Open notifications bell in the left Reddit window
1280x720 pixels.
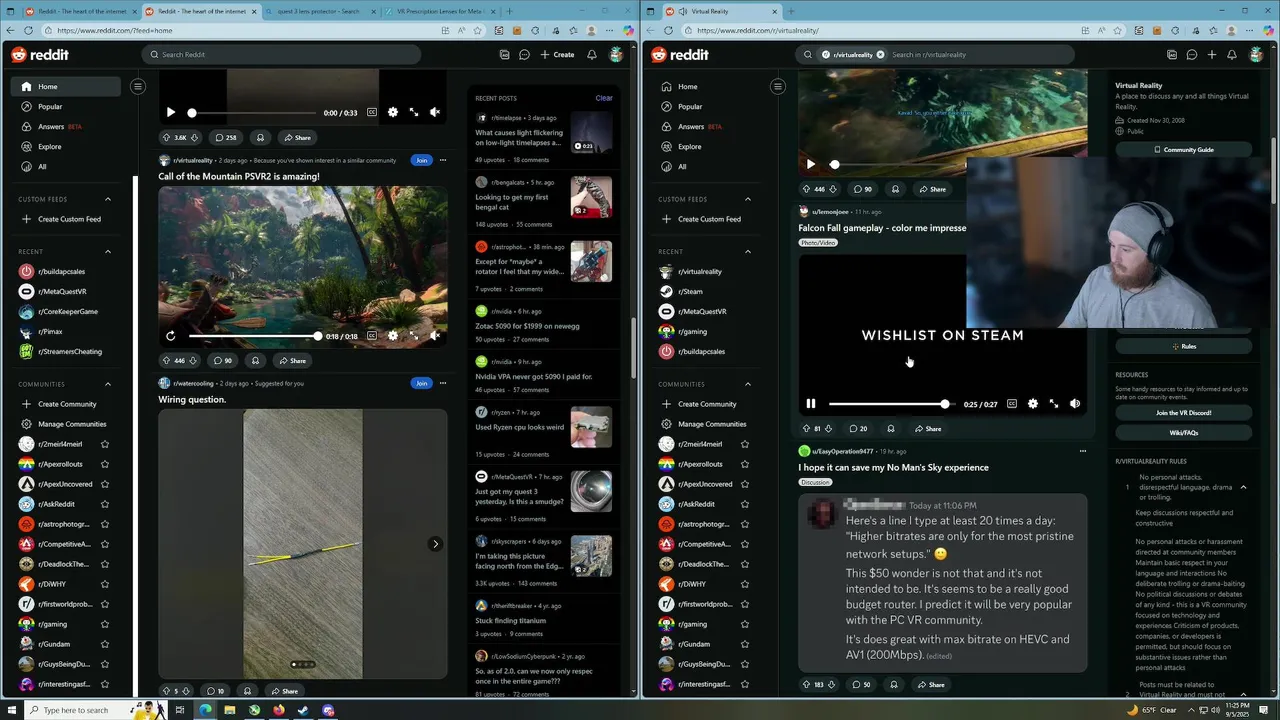(592, 55)
